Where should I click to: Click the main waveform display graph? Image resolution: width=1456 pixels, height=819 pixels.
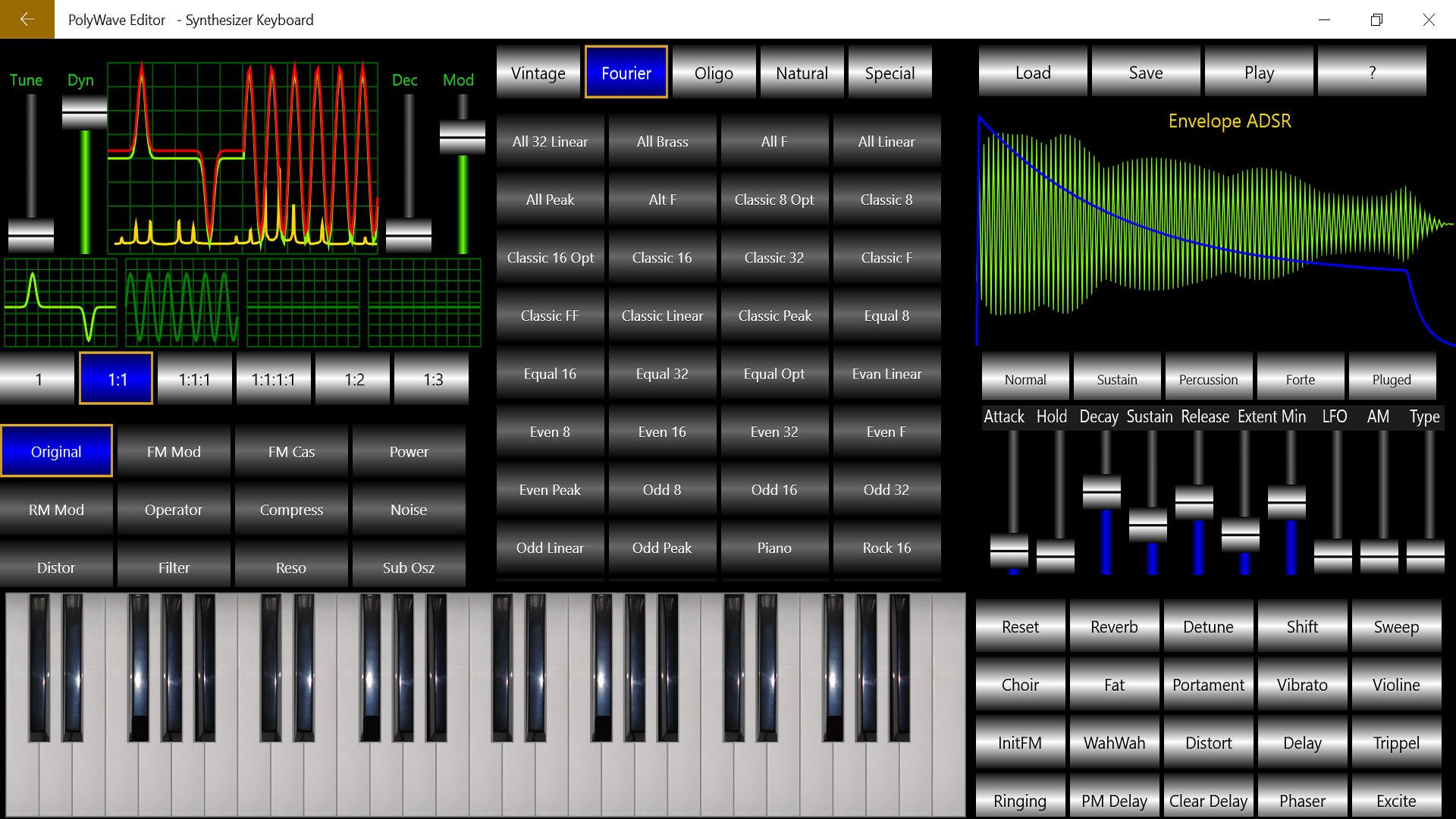coord(243,155)
